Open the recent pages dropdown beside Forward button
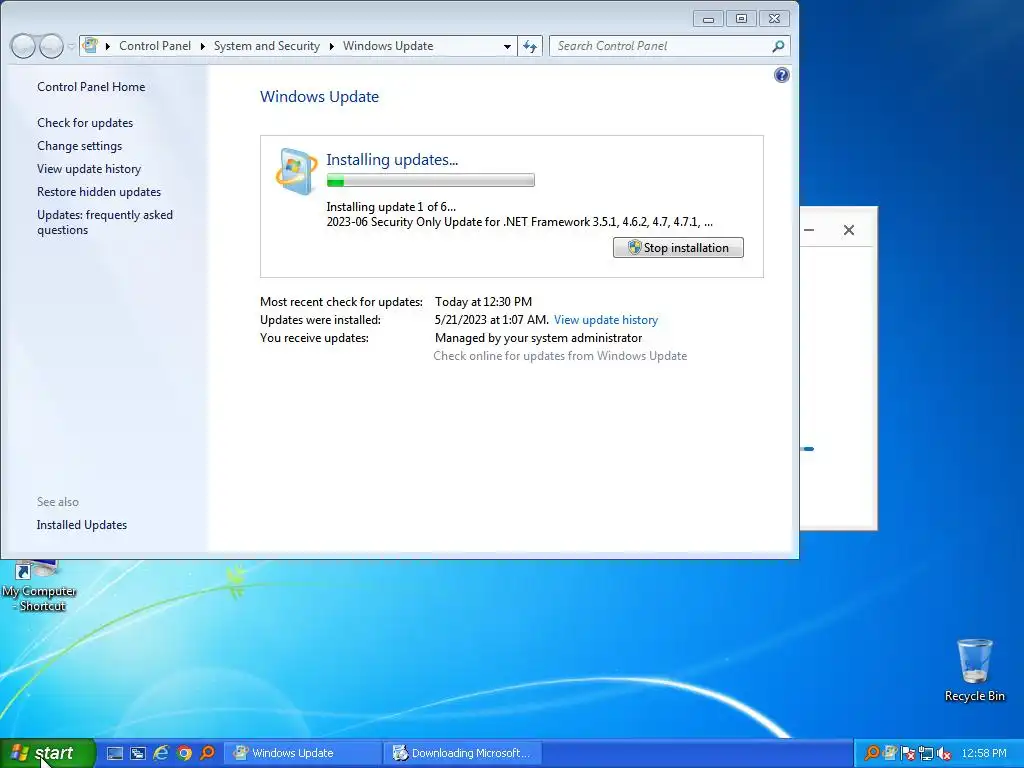Screen dimensions: 1024x768 click(x=71, y=46)
